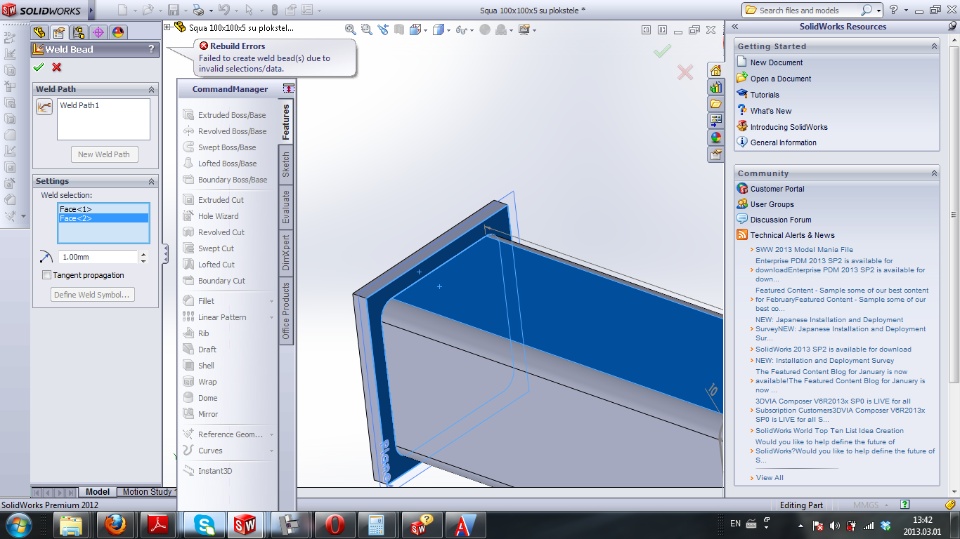Viewport: 960px width, 539px height.
Task: Open the Curves dropdown arrow
Action: click(271, 451)
